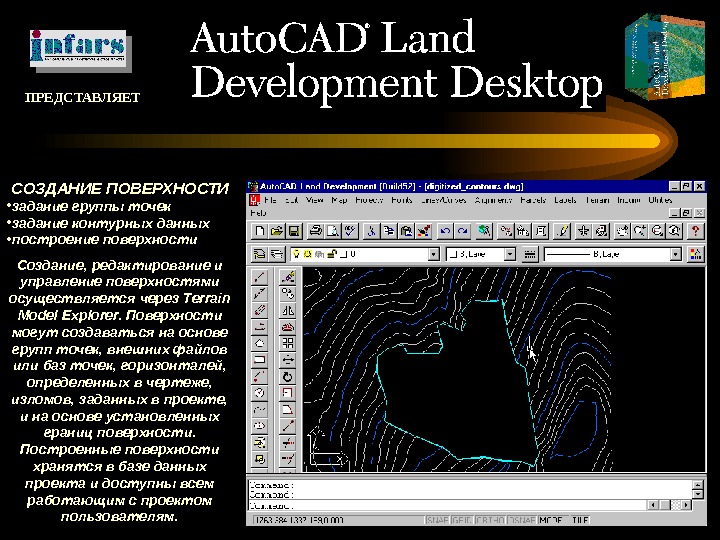Toggle ORTHO mode in status bar
This screenshot has height=540, width=720.
(490, 520)
